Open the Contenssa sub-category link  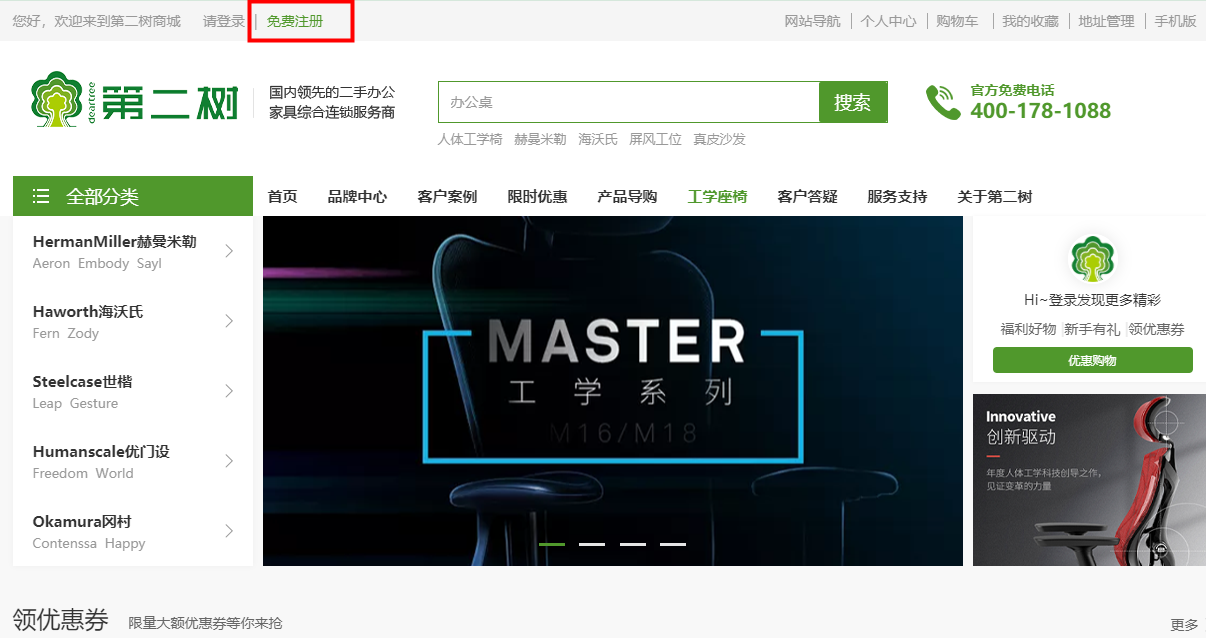pyautogui.click(x=65, y=544)
